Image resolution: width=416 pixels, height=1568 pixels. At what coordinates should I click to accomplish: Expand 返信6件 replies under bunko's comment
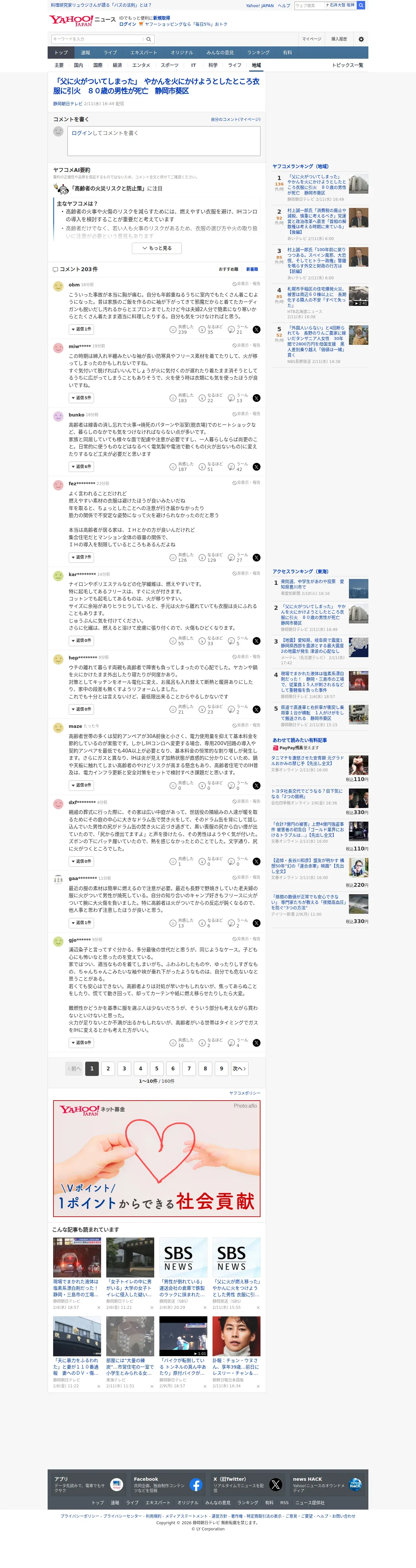[81, 467]
